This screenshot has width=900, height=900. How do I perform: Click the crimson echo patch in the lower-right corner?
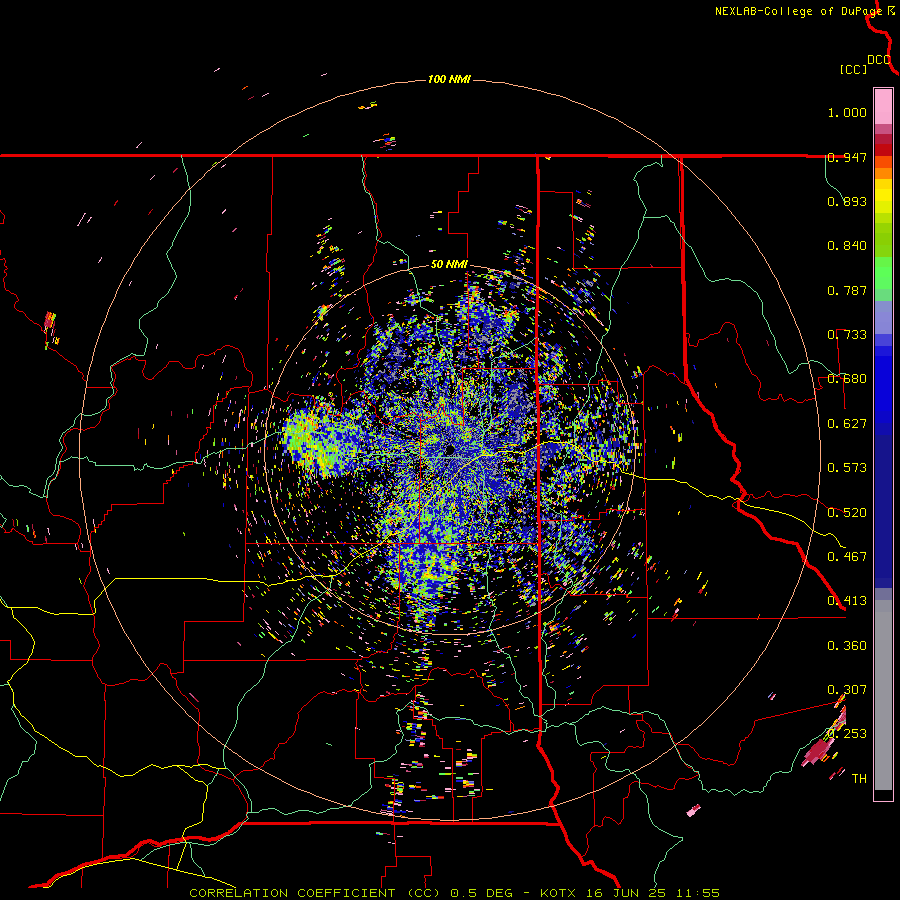(819, 750)
